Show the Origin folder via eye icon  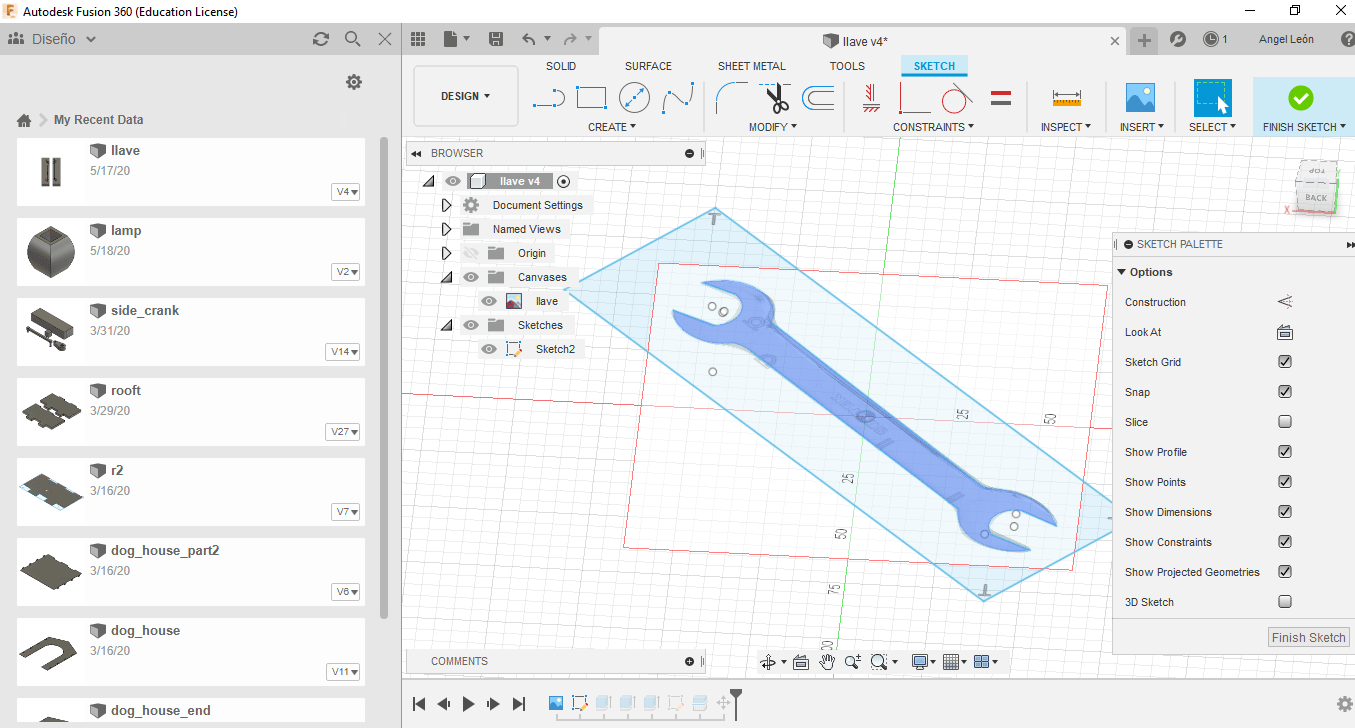(x=471, y=253)
